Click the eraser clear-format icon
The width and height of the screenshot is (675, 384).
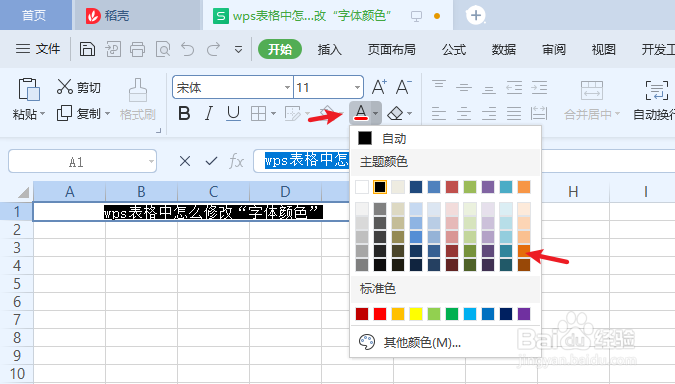395,114
